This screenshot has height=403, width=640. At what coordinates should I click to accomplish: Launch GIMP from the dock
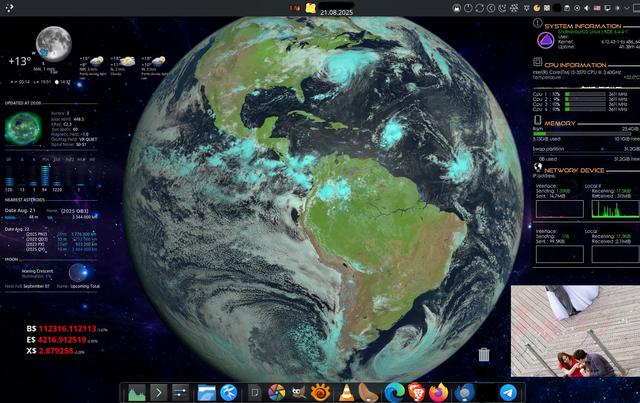click(299, 393)
